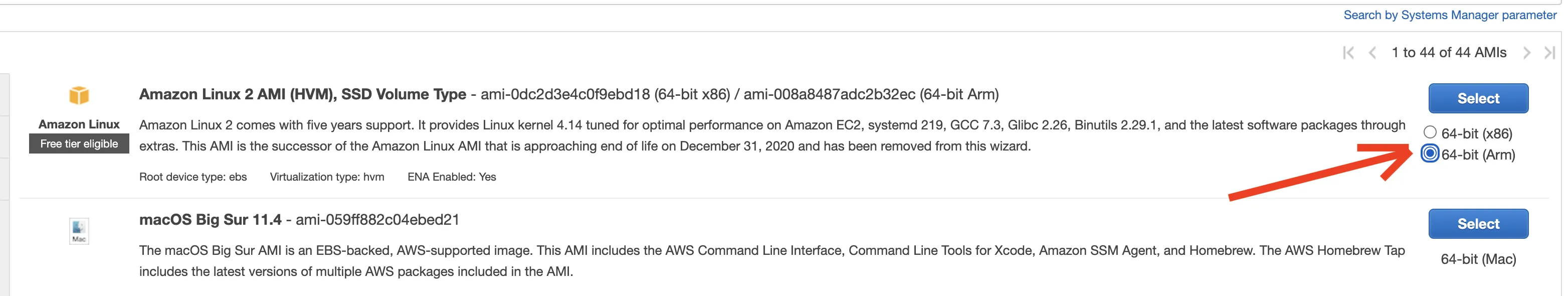Go to next page of AMIs
1568x296 pixels.
point(1526,53)
